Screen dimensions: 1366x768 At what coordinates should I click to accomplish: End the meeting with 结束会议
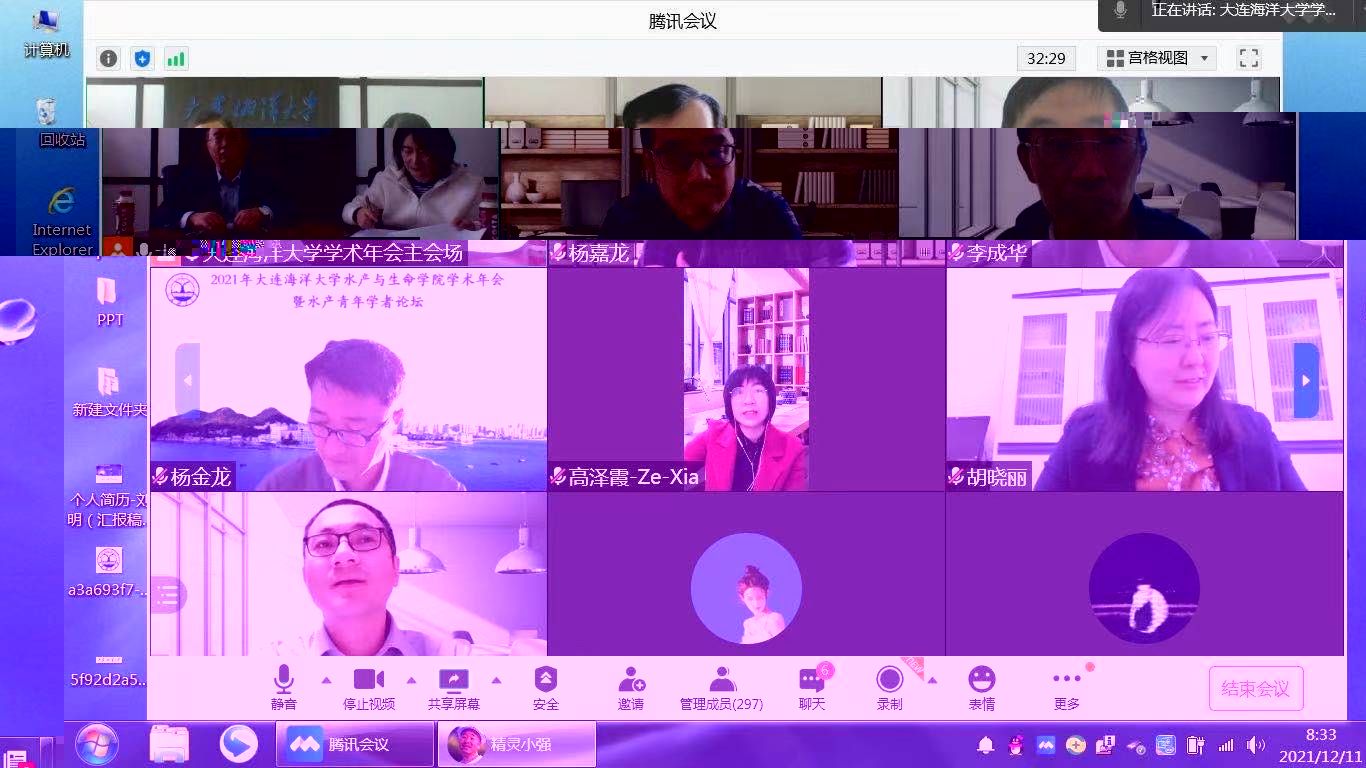tap(1256, 688)
